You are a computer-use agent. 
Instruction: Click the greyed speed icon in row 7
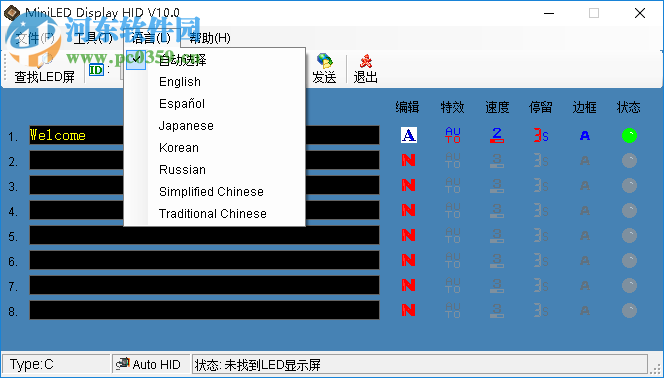point(497,285)
